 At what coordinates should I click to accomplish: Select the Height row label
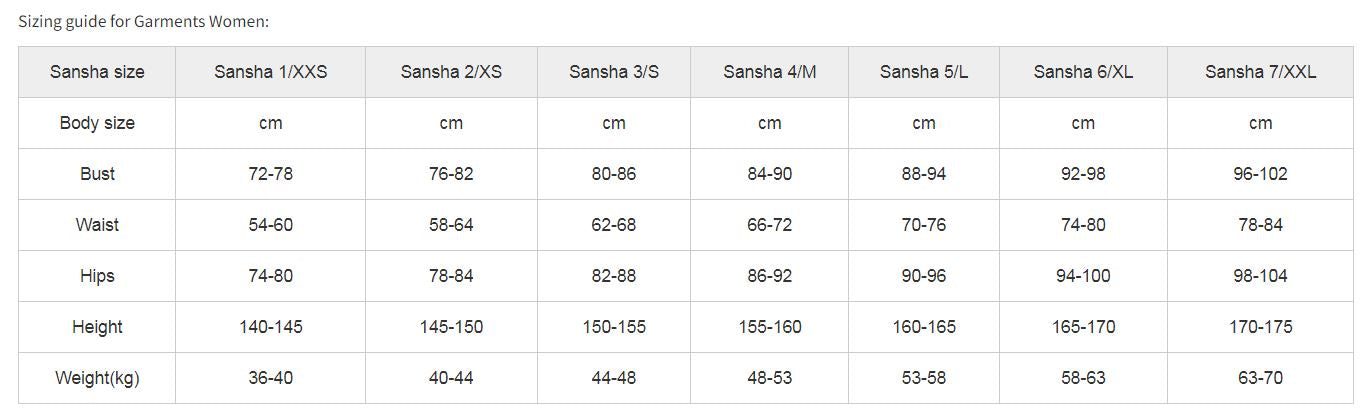97,327
